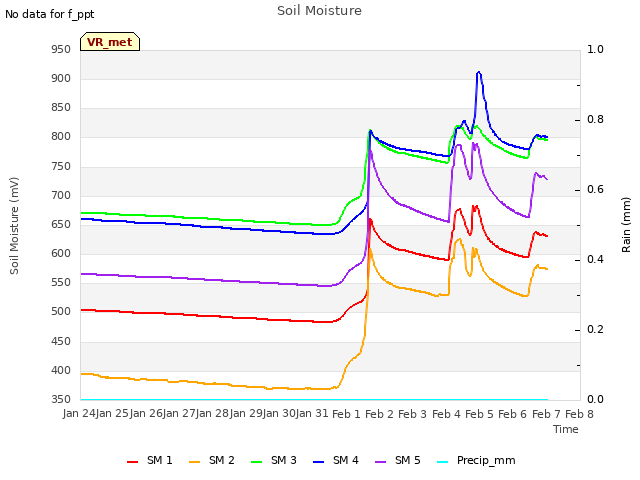The height and width of the screenshot is (480, 640).
Task: Click the 1.0 rain axis tick label
Action: click(595, 49)
